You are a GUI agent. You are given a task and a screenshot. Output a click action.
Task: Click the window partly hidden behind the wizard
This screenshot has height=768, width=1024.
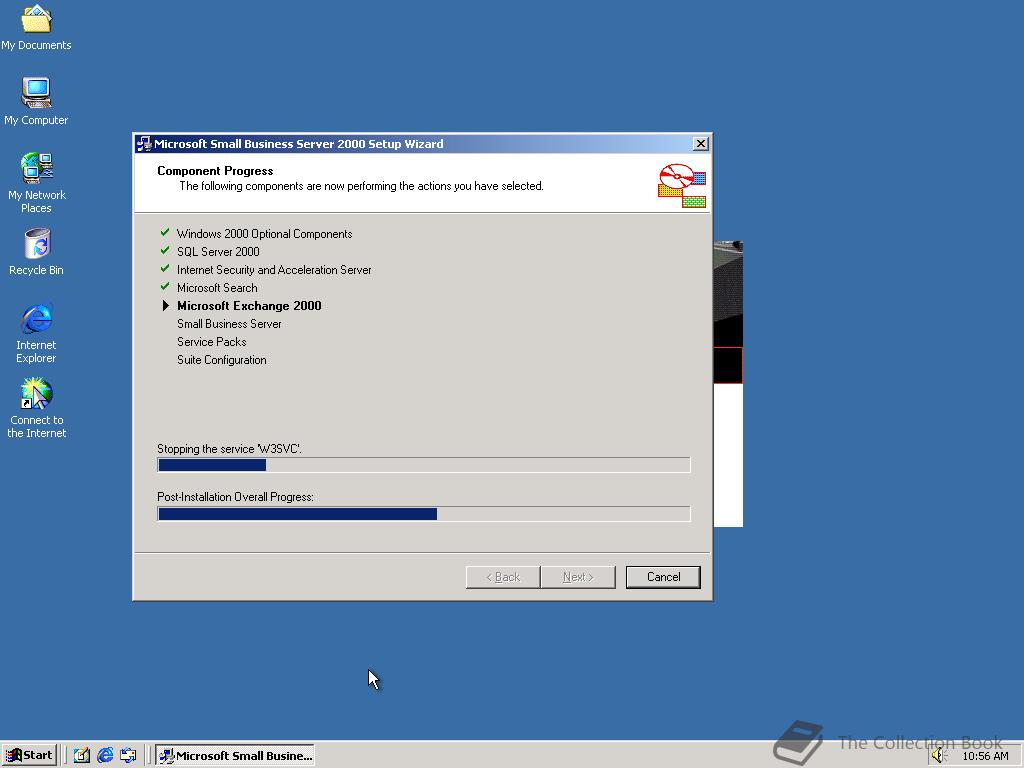[x=728, y=384]
